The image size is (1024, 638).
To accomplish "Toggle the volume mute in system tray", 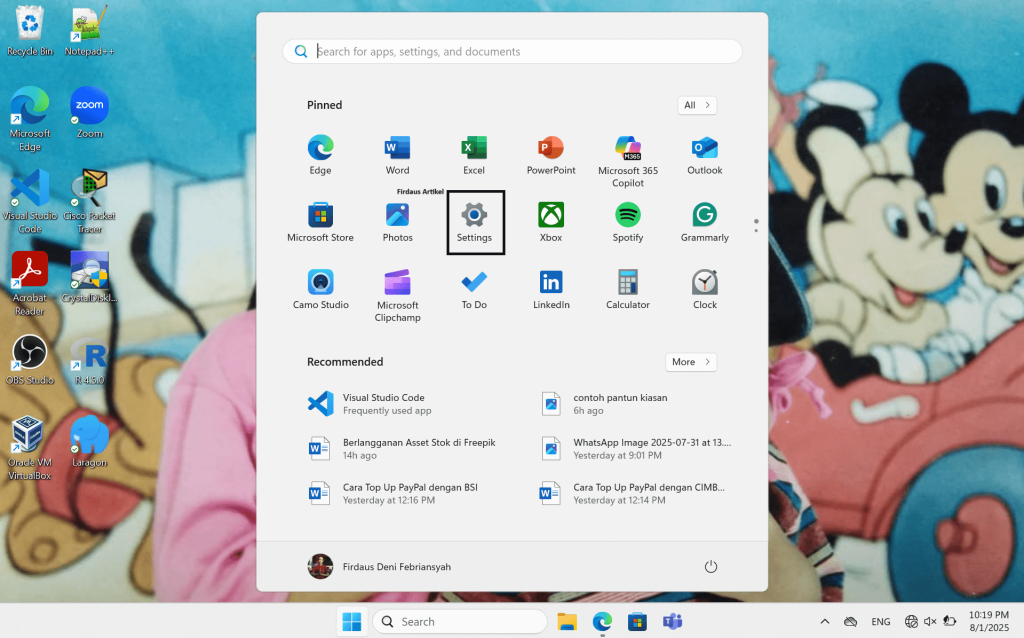I will 930,621.
